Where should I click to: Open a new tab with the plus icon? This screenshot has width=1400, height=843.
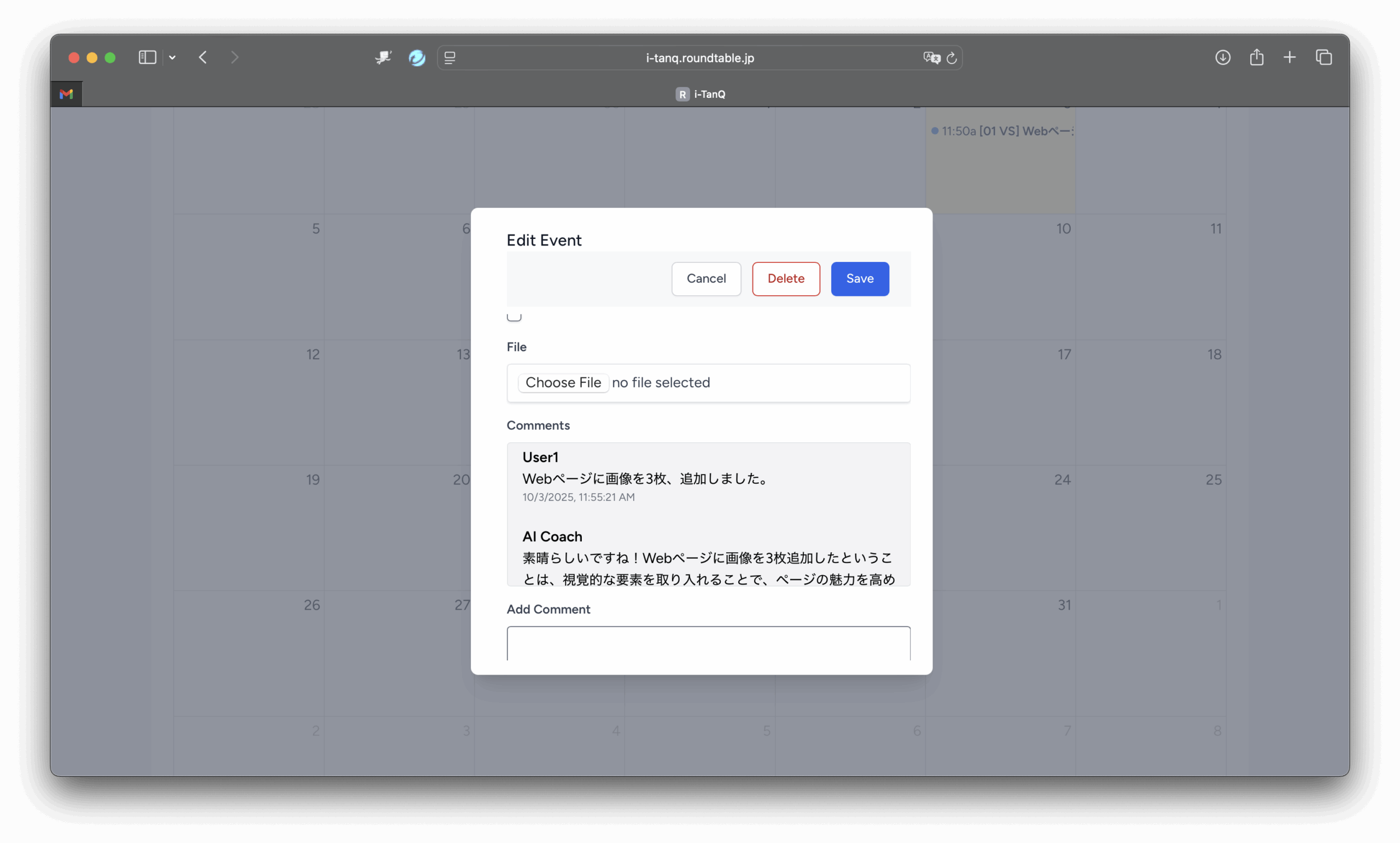1289,57
